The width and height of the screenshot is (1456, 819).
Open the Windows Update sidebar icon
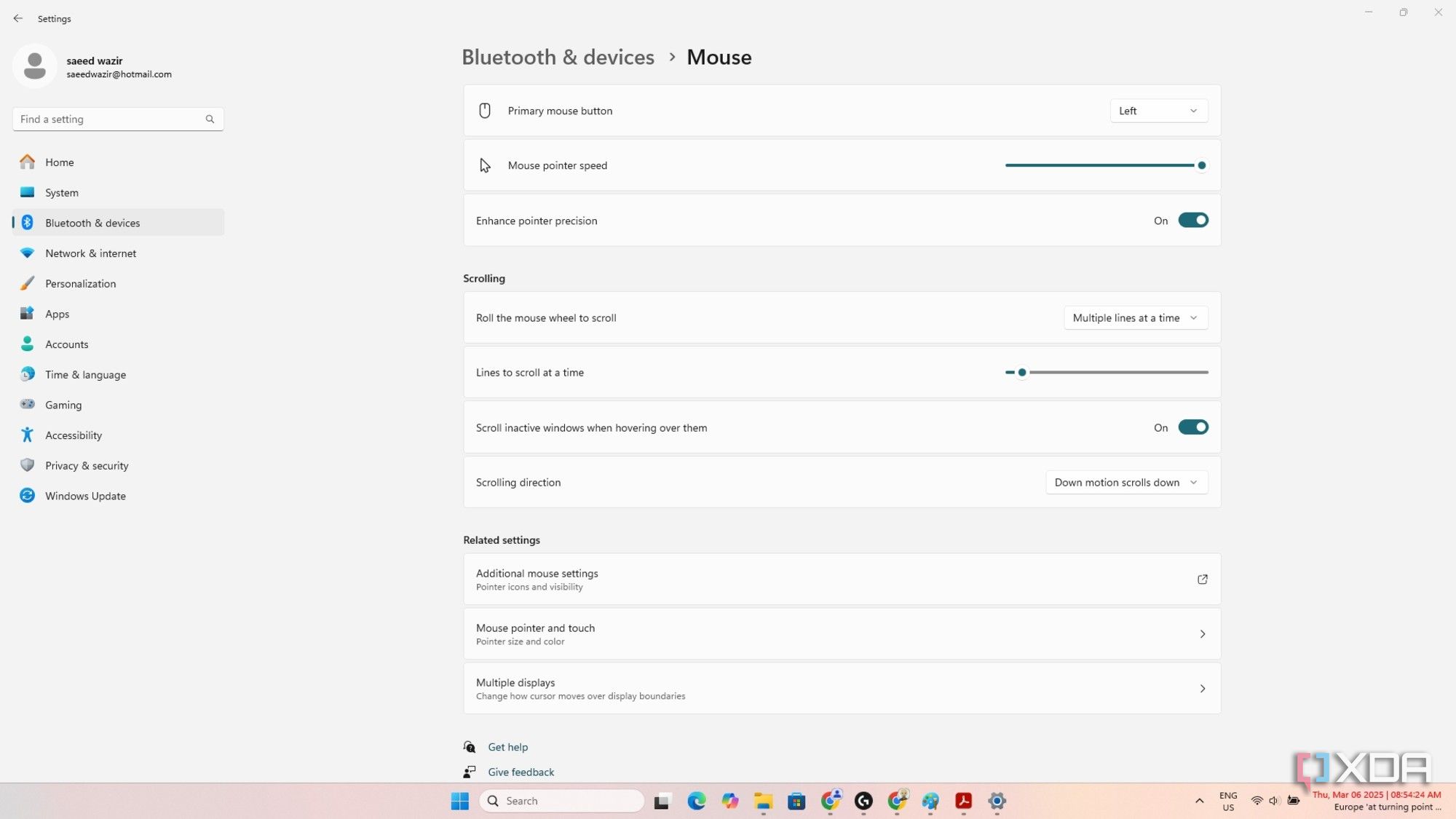pos(27,496)
